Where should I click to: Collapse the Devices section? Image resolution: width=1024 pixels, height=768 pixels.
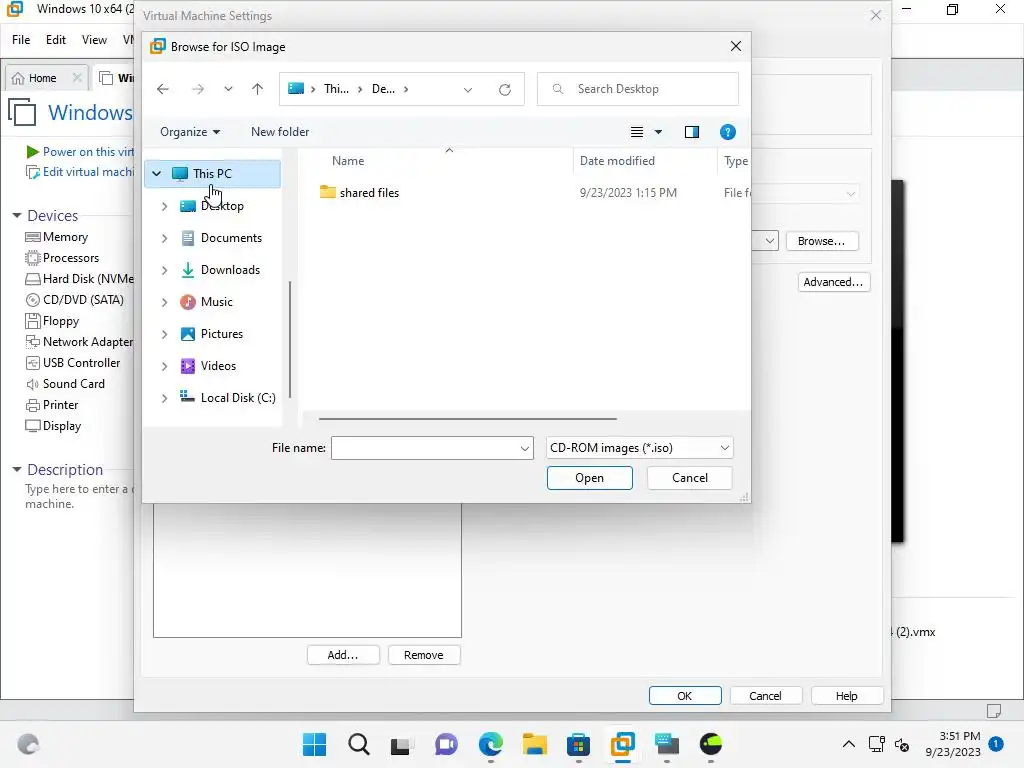[17, 216]
